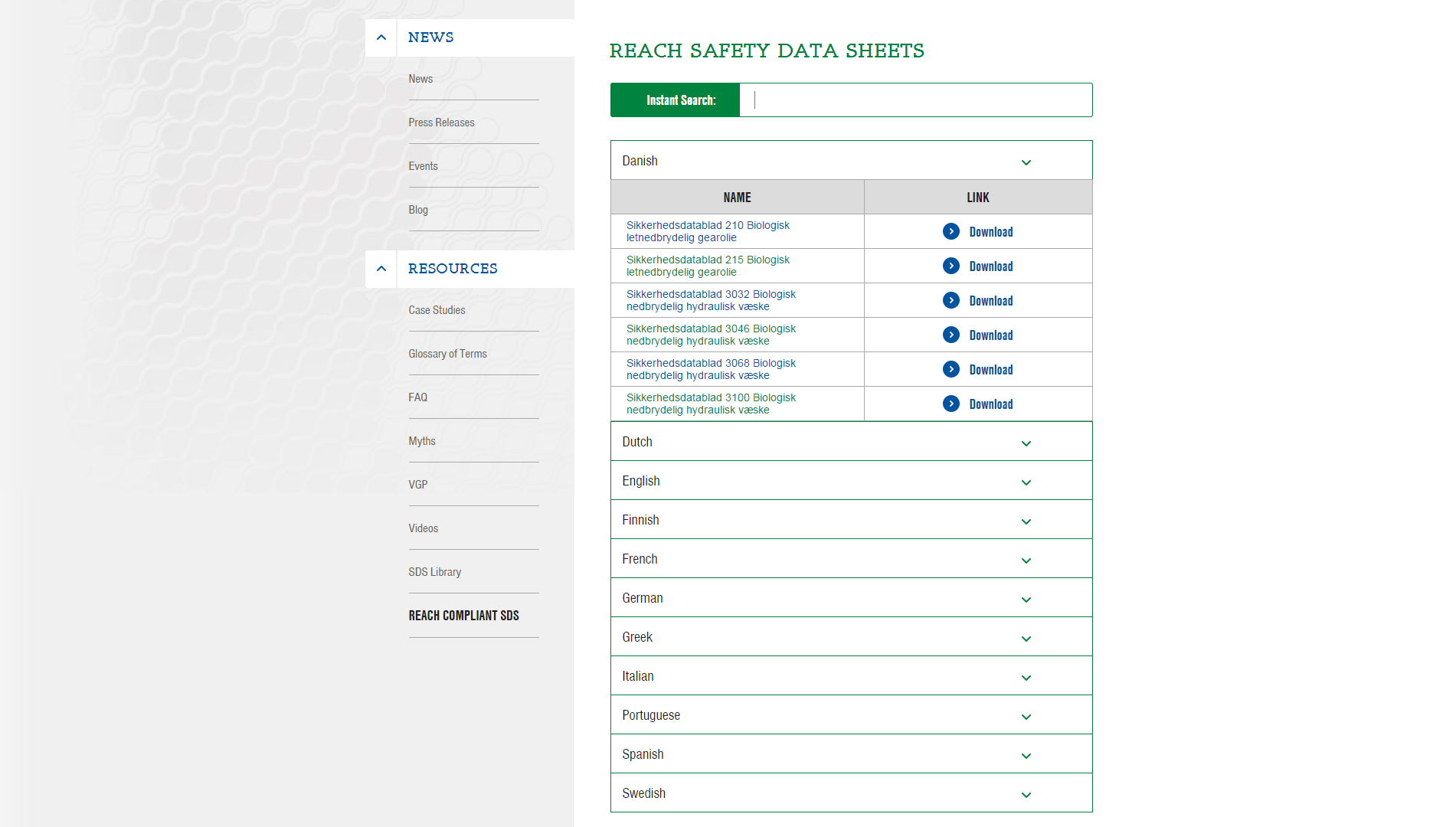Open Sikkerhedsdatablad 215 Biologisk gearolie name
This screenshot has height=827, width=1456.
click(x=708, y=266)
